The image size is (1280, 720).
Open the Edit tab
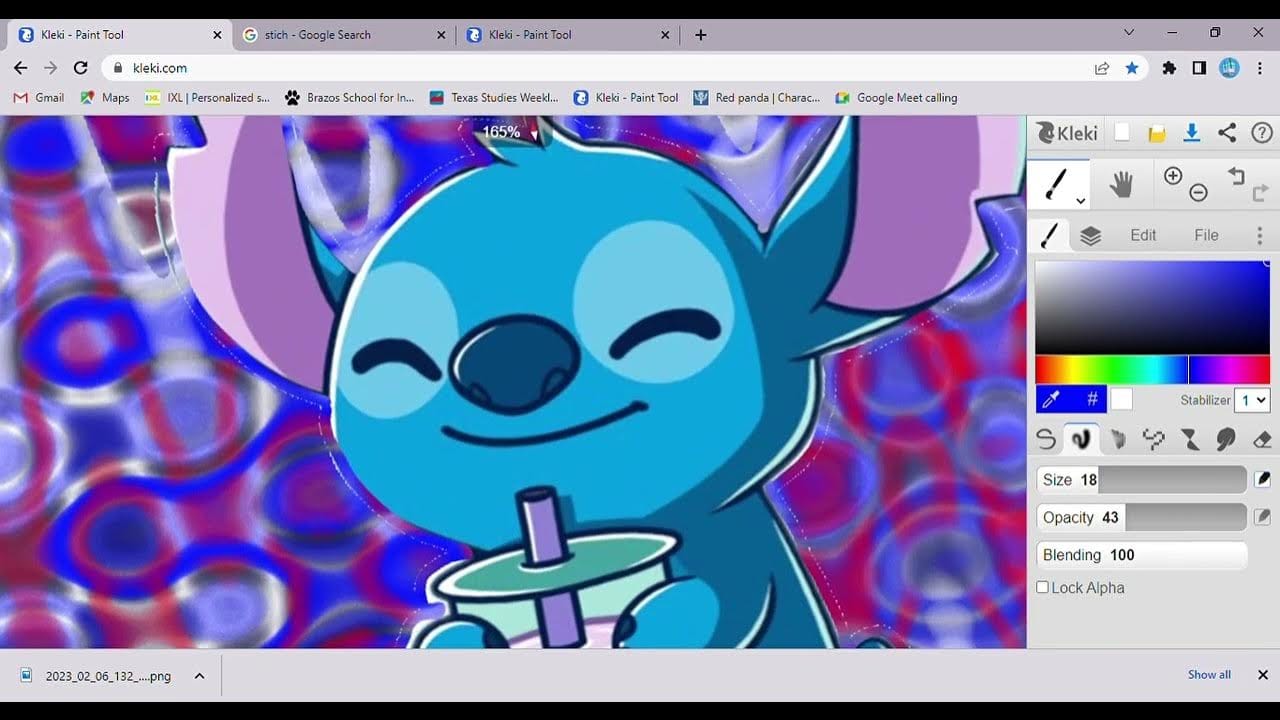[1143, 235]
